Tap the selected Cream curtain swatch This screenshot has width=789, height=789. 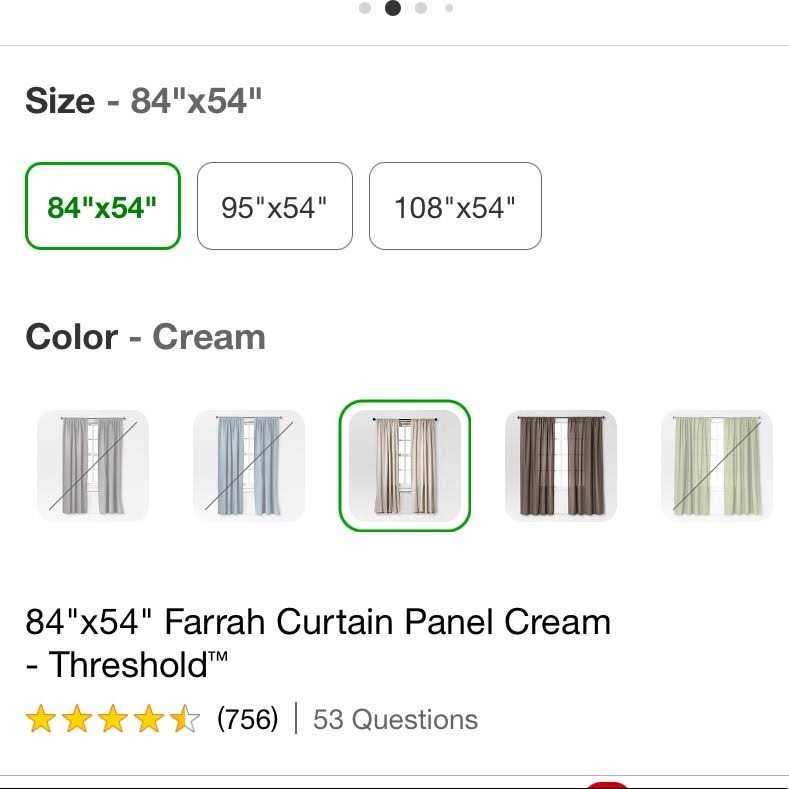405,465
